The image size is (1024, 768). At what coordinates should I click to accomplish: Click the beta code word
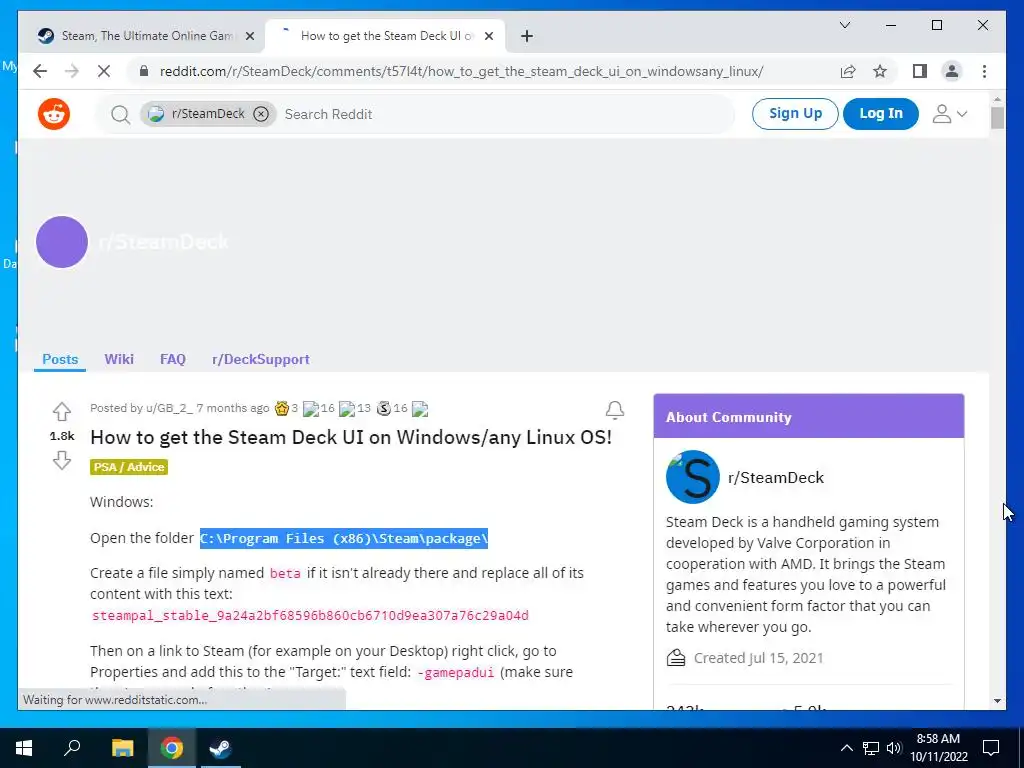click(x=285, y=573)
